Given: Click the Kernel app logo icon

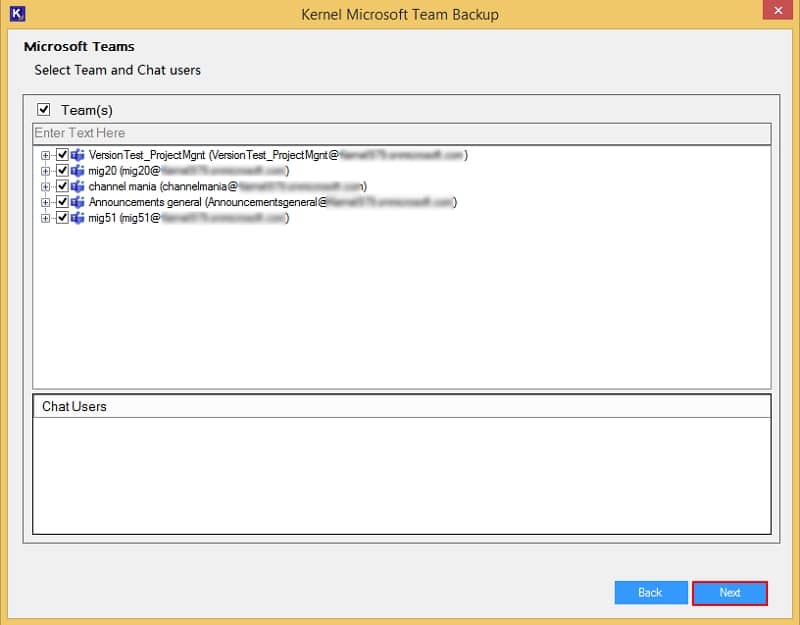Looking at the screenshot, I should [x=17, y=13].
